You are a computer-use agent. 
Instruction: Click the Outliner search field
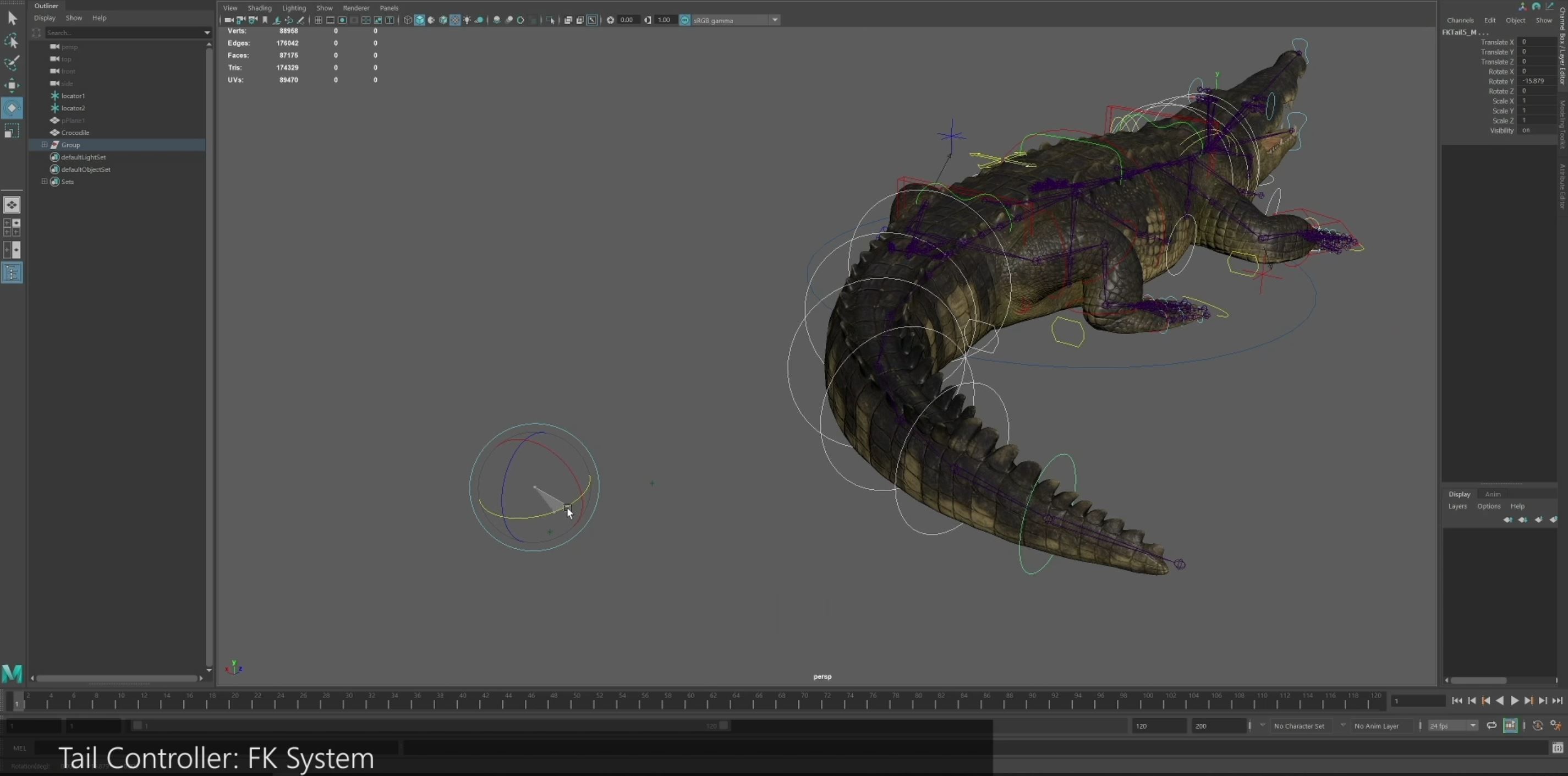124,33
